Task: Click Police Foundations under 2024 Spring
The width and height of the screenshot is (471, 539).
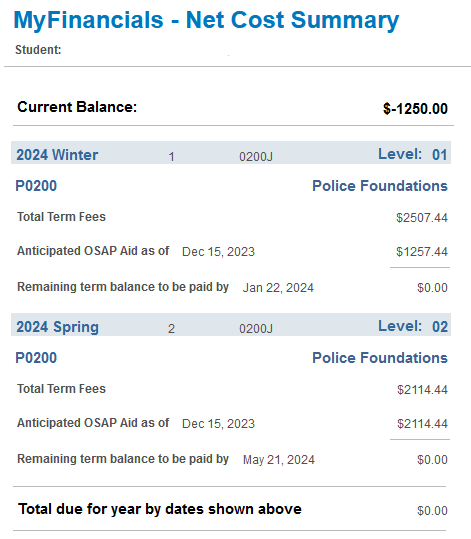Action: (380, 358)
